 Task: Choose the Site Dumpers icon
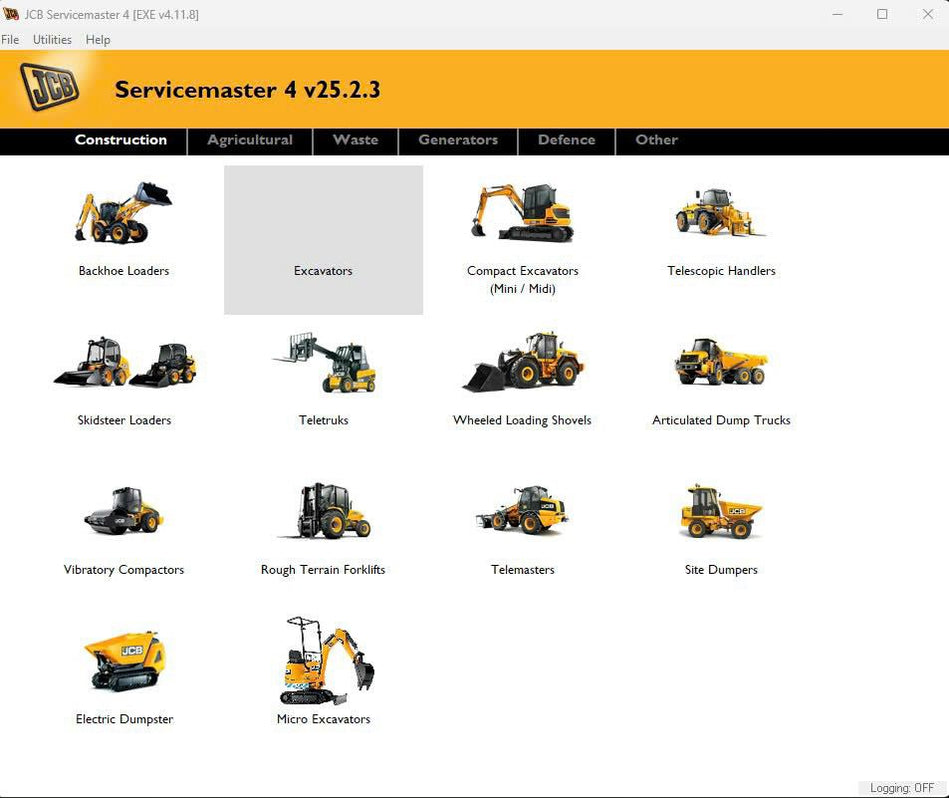pos(721,513)
